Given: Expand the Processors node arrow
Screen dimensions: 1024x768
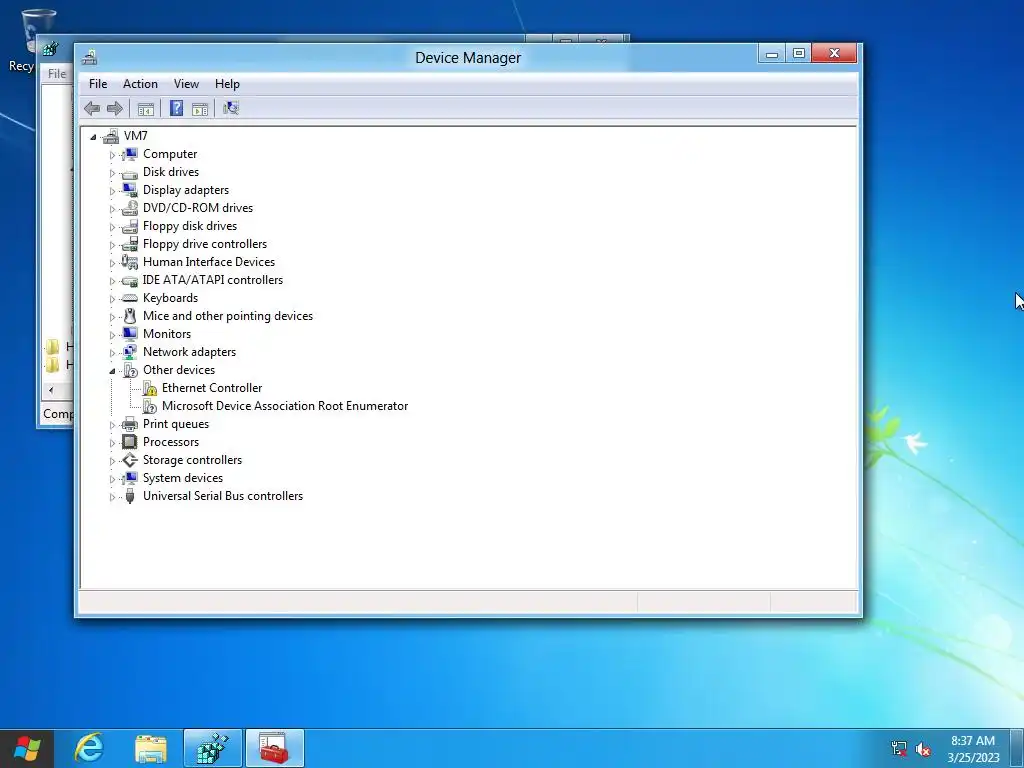Looking at the screenshot, I should (112, 443).
